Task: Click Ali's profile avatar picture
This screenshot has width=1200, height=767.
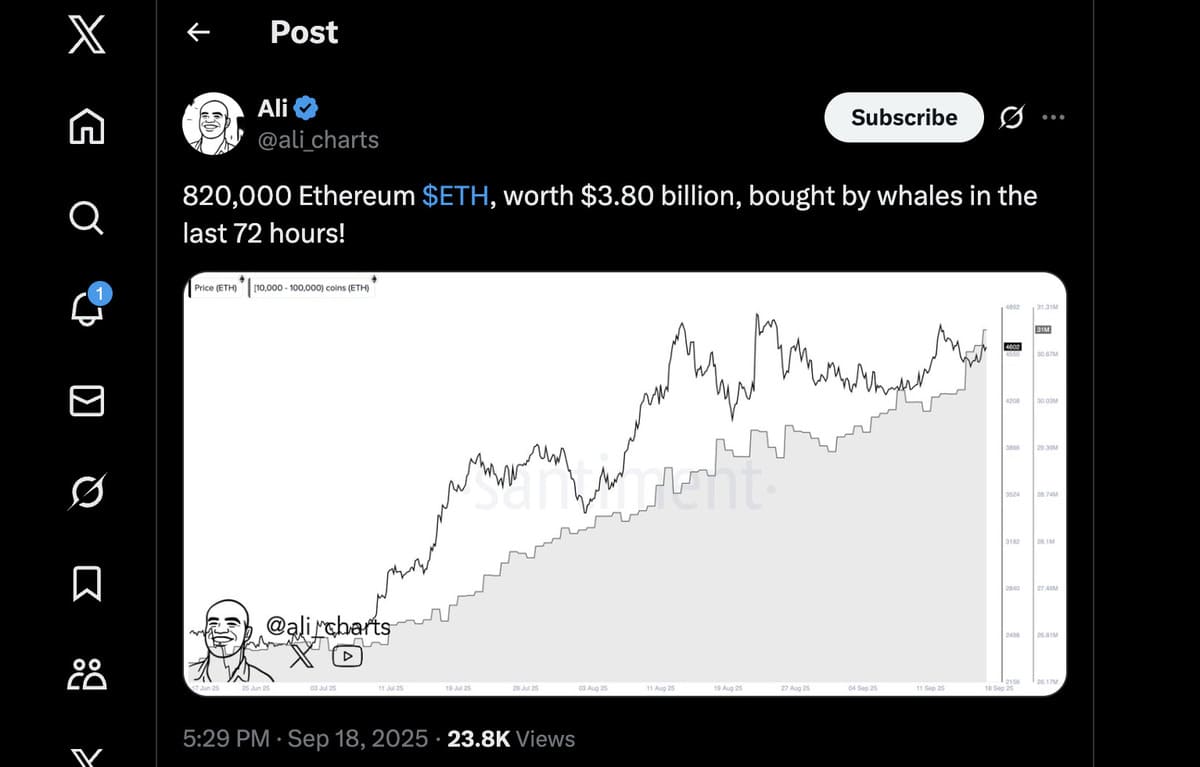Action: click(213, 124)
